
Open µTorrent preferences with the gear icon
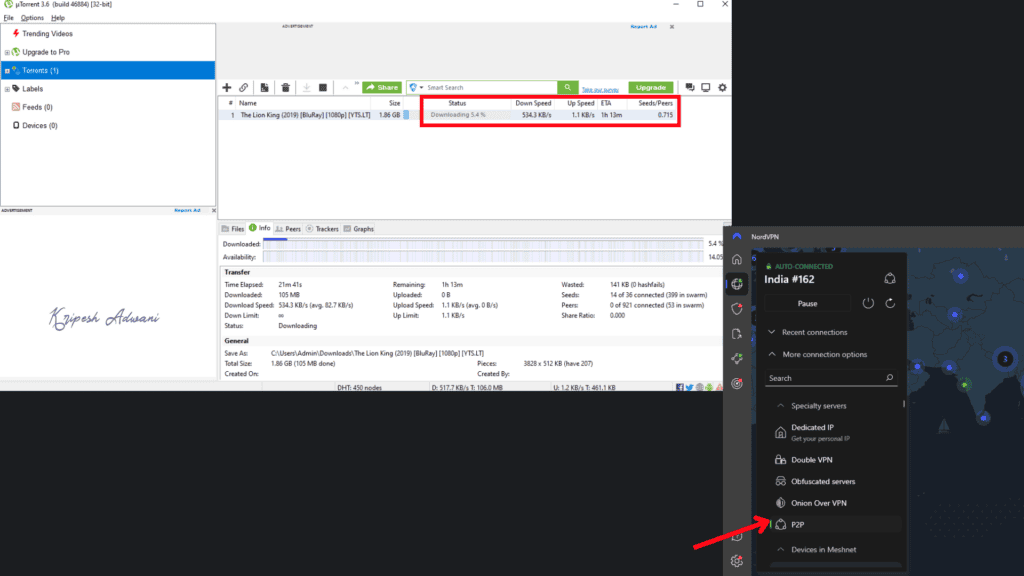pyautogui.click(x=722, y=87)
